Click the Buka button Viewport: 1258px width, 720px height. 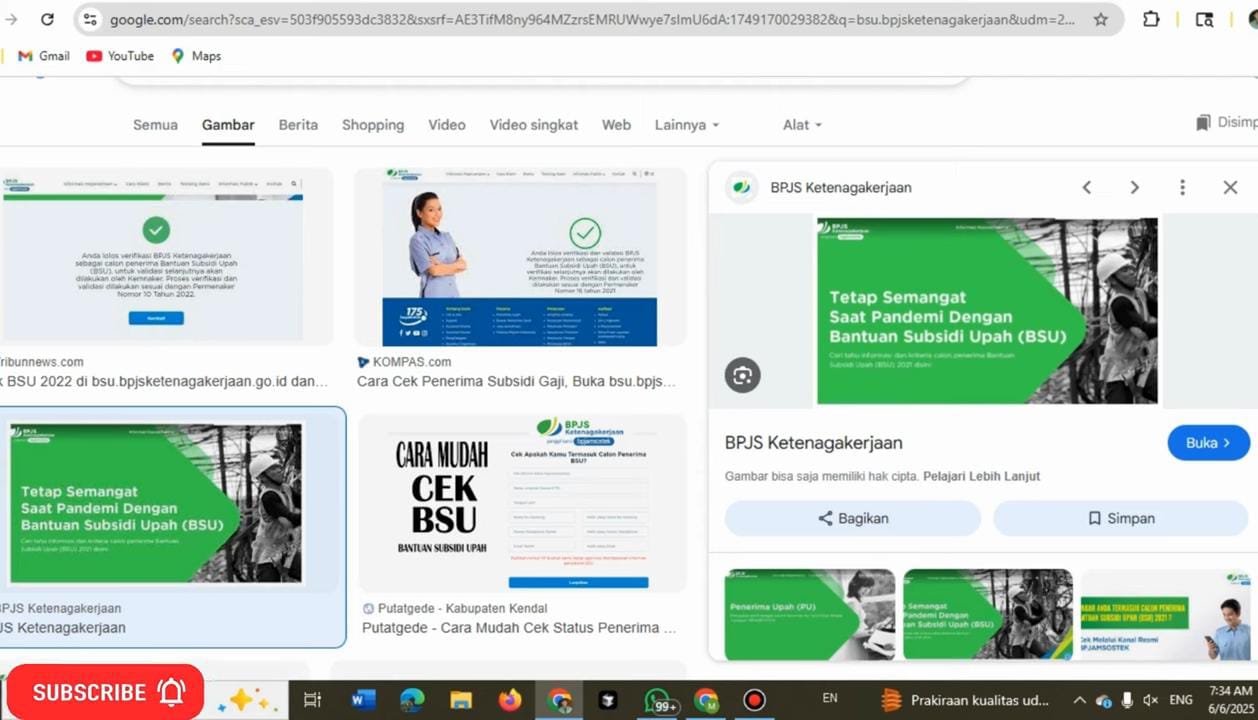point(1208,442)
